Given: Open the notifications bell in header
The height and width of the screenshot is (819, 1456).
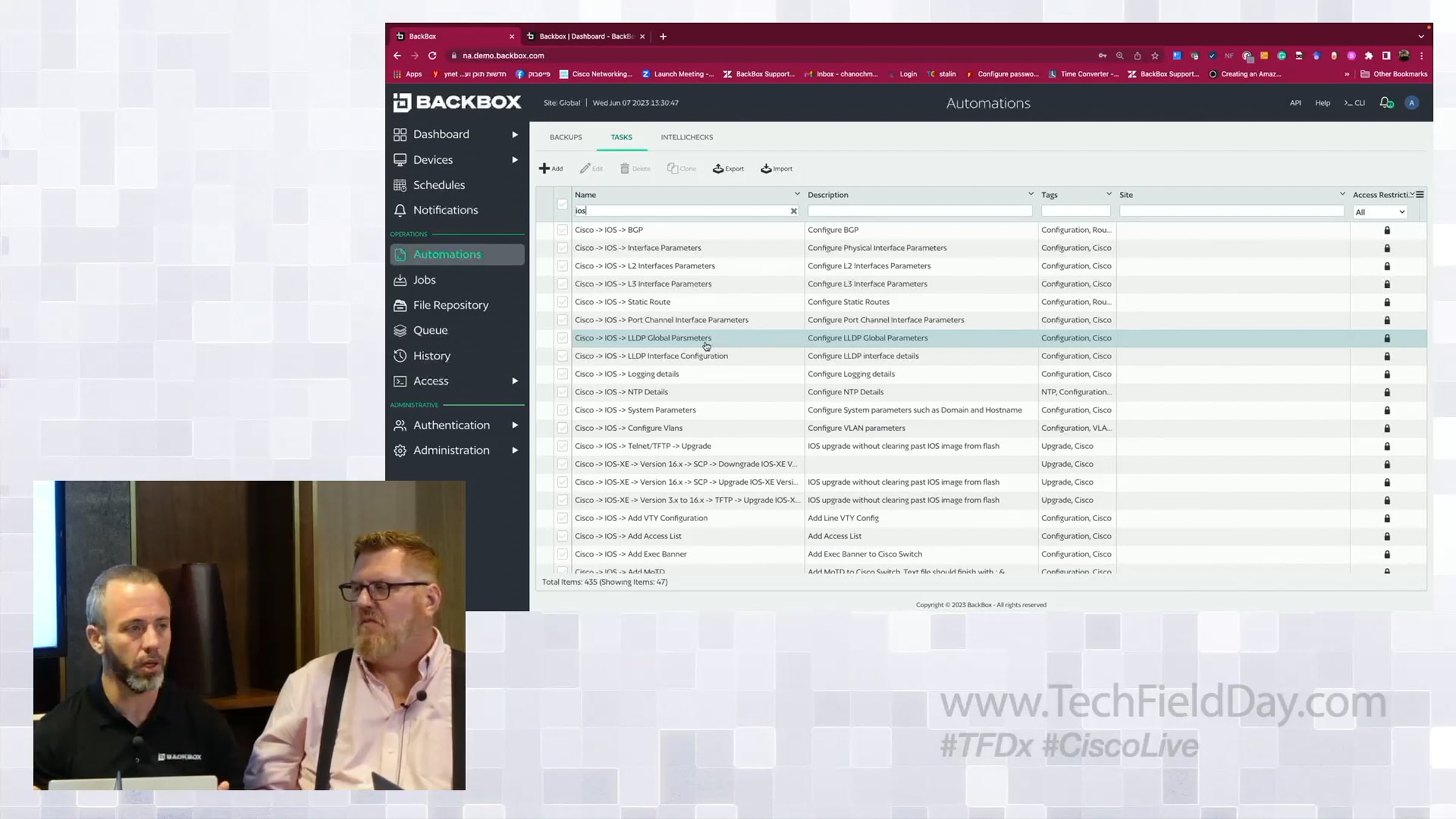Looking at the screenshot, I should click(x=1386, y=103).
